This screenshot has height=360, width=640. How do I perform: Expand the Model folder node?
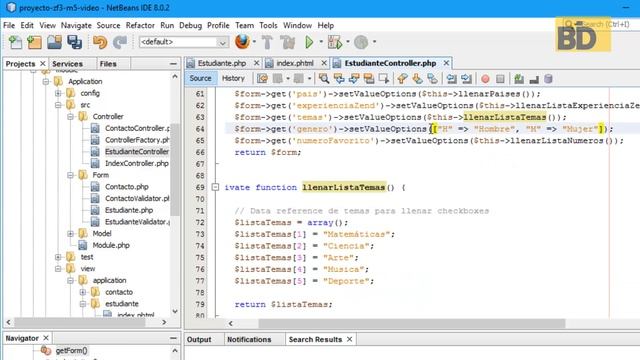coord(70,233)
